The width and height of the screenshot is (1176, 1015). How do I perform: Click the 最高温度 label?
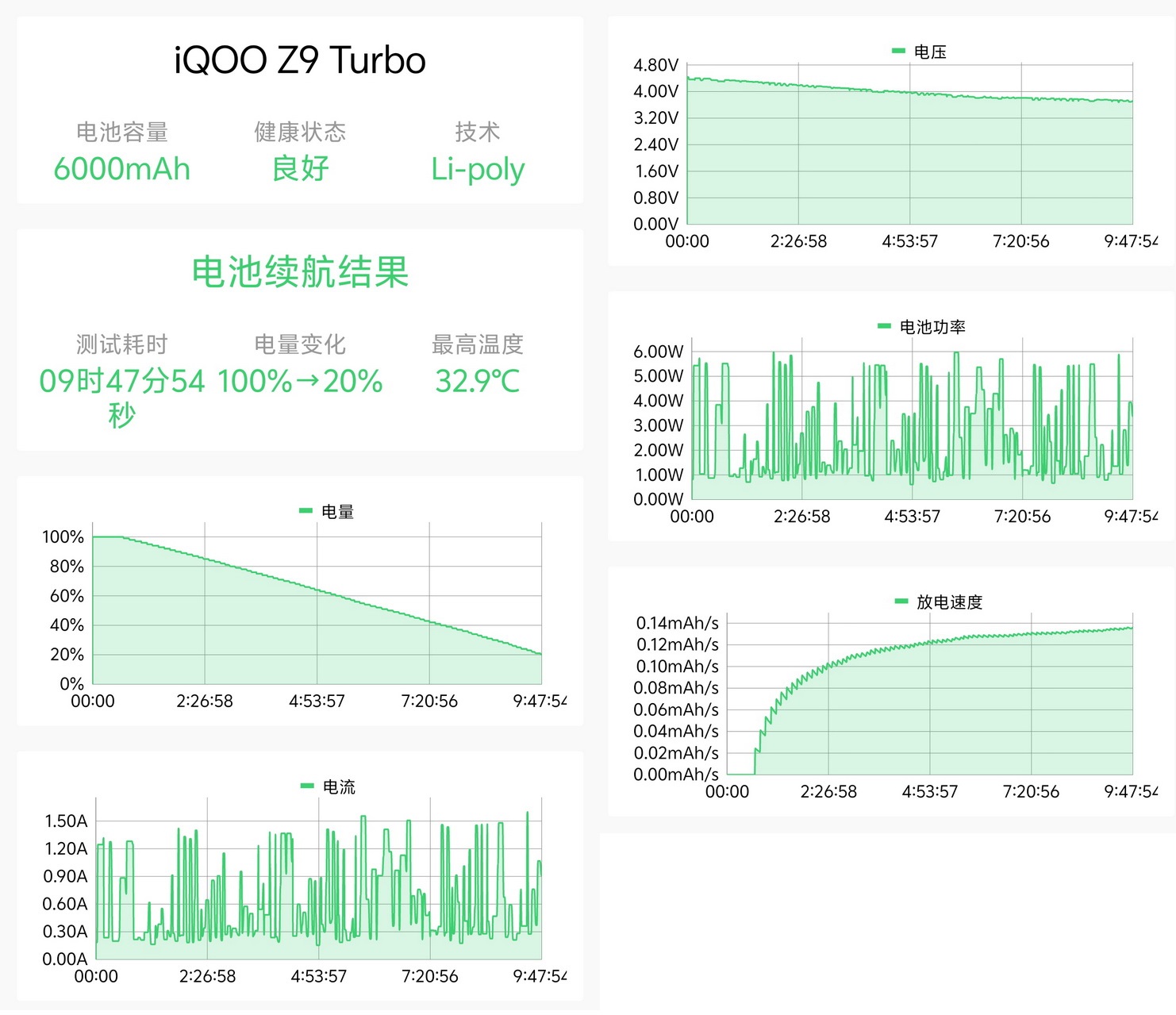(478, 344)
